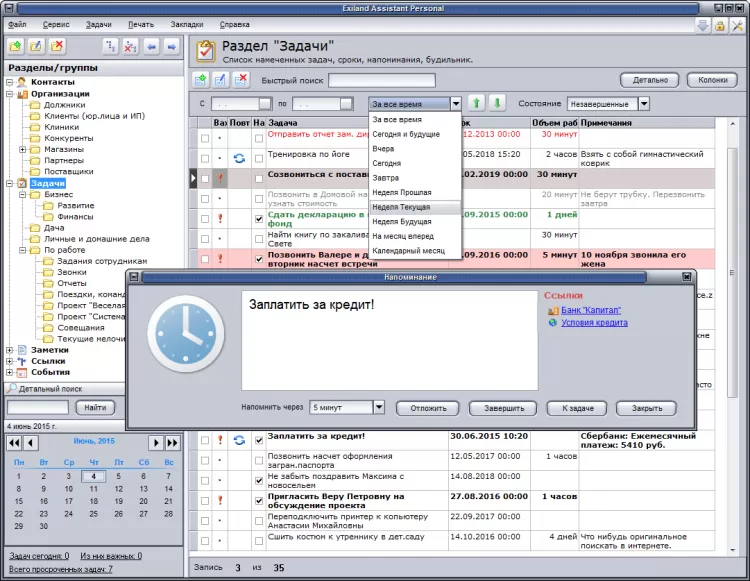This screenshot has height=581, width=750.
Task: Click the padlock icon in top right
Action: 720,26
